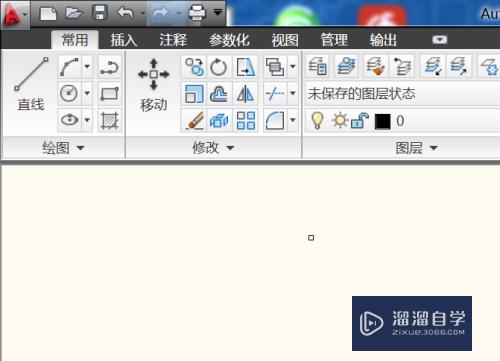Select the Scale tool
Screen dimensions: 500x361
click(194, 94)
